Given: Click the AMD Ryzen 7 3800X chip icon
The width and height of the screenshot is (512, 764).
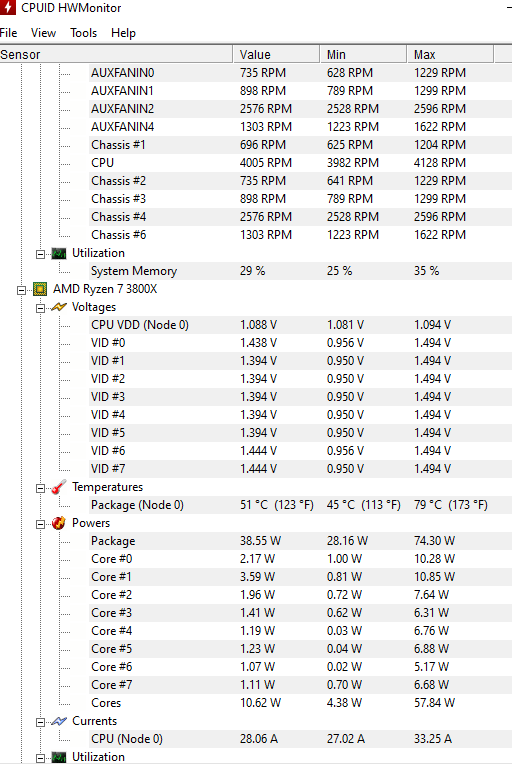Looking at the screenshot, I should [40, 289].
